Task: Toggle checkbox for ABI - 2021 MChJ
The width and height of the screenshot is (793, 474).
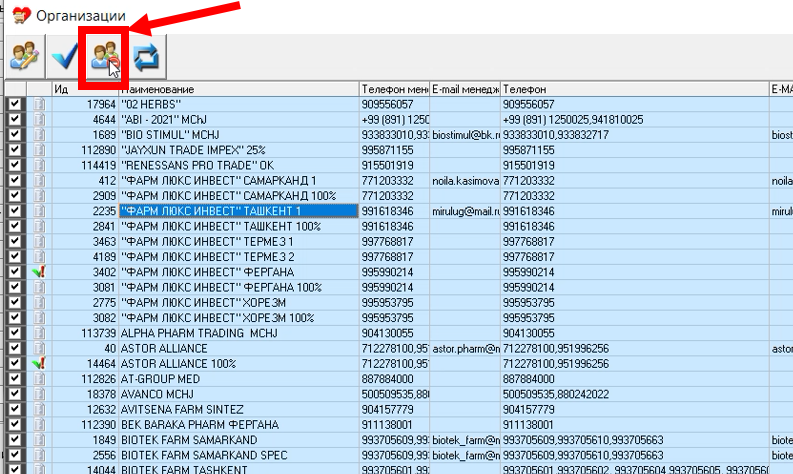Action: 15,119
